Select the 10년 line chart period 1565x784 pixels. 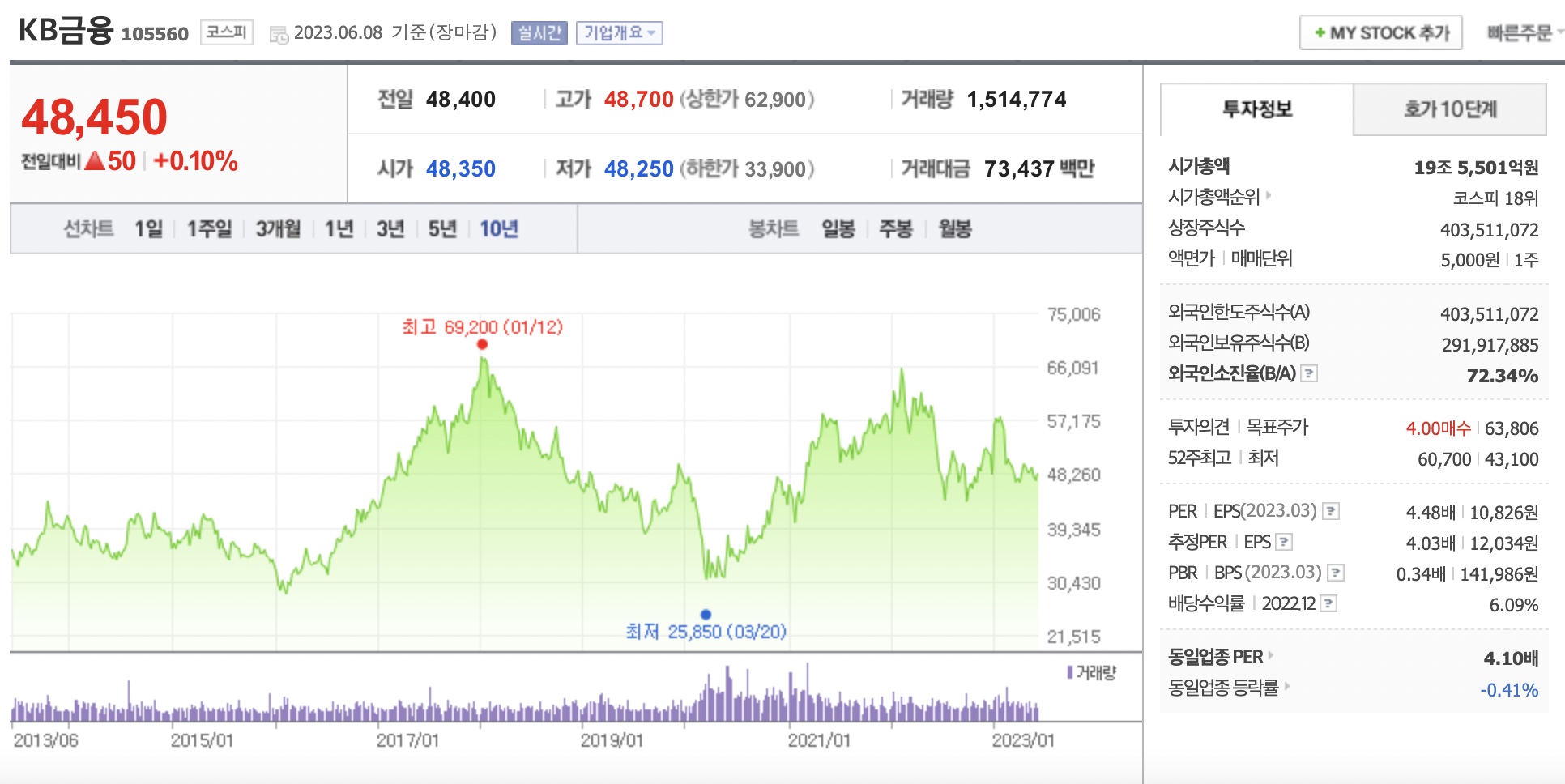pos(499,229)
